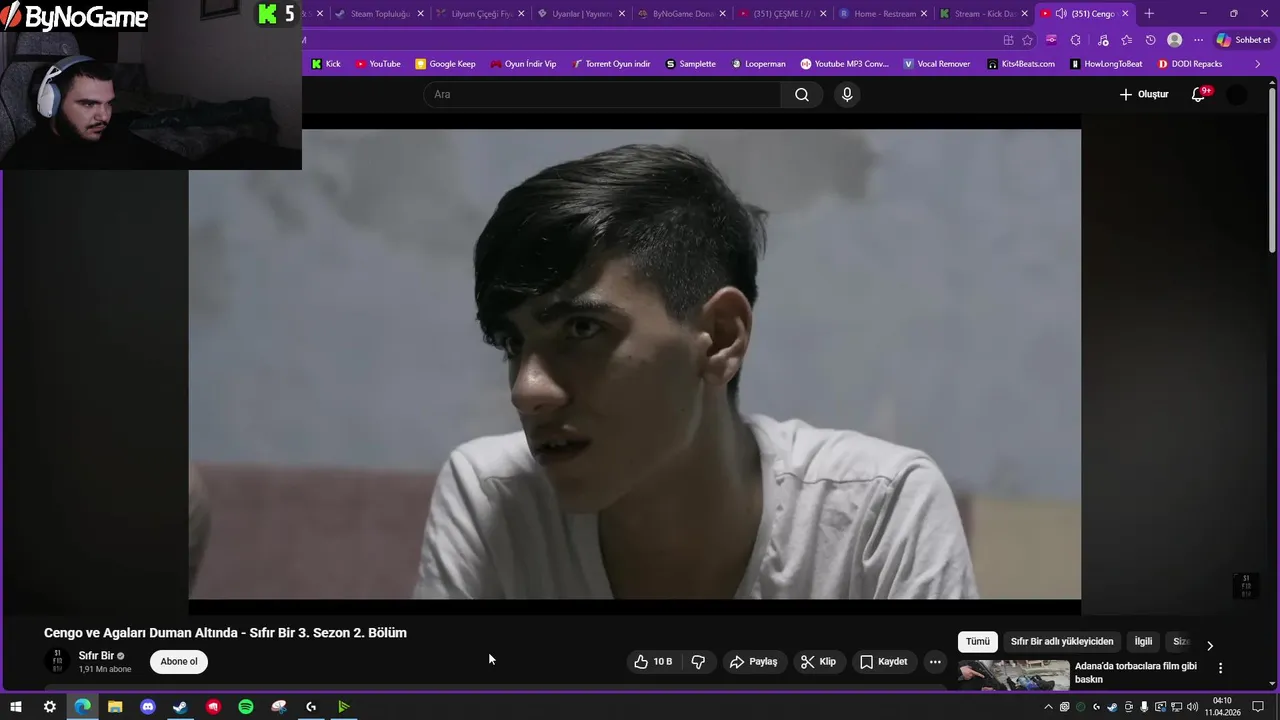This screenshot has width=1280, height=720.
Task: Click the Ara search input field
Action: click(603, 94)
